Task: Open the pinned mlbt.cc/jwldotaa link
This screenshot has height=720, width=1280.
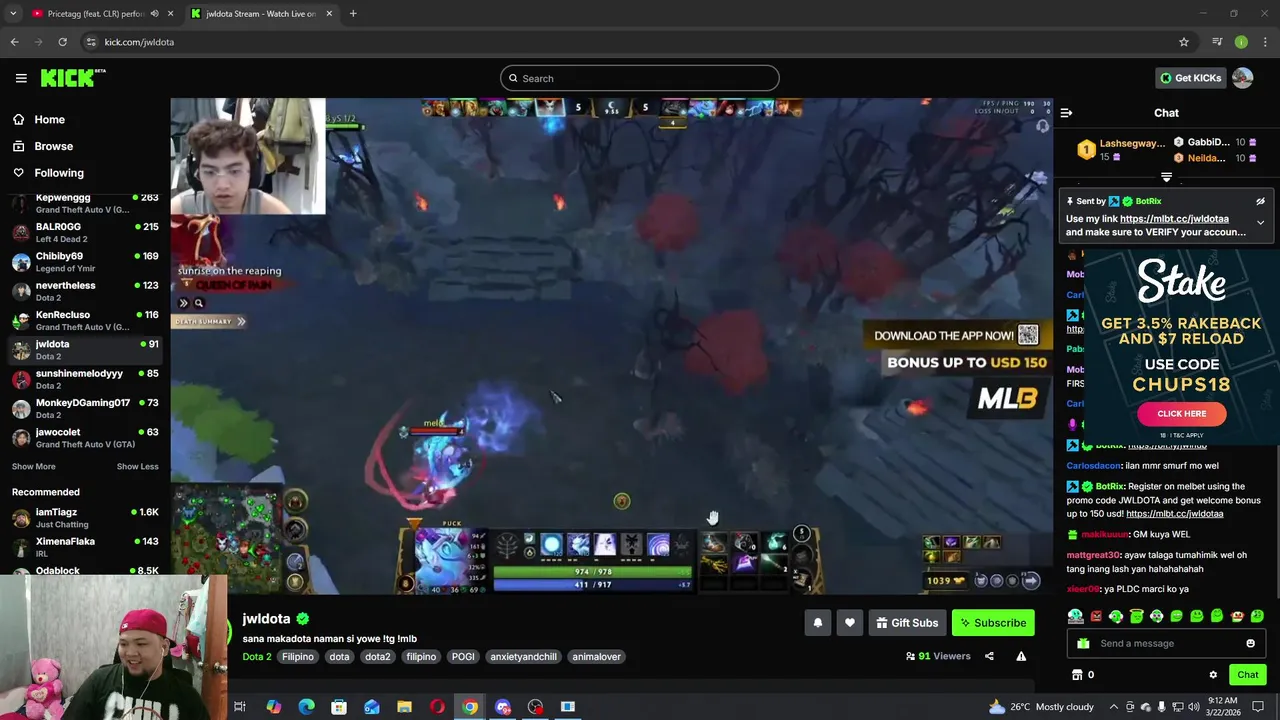Action: click(1174, 219)
